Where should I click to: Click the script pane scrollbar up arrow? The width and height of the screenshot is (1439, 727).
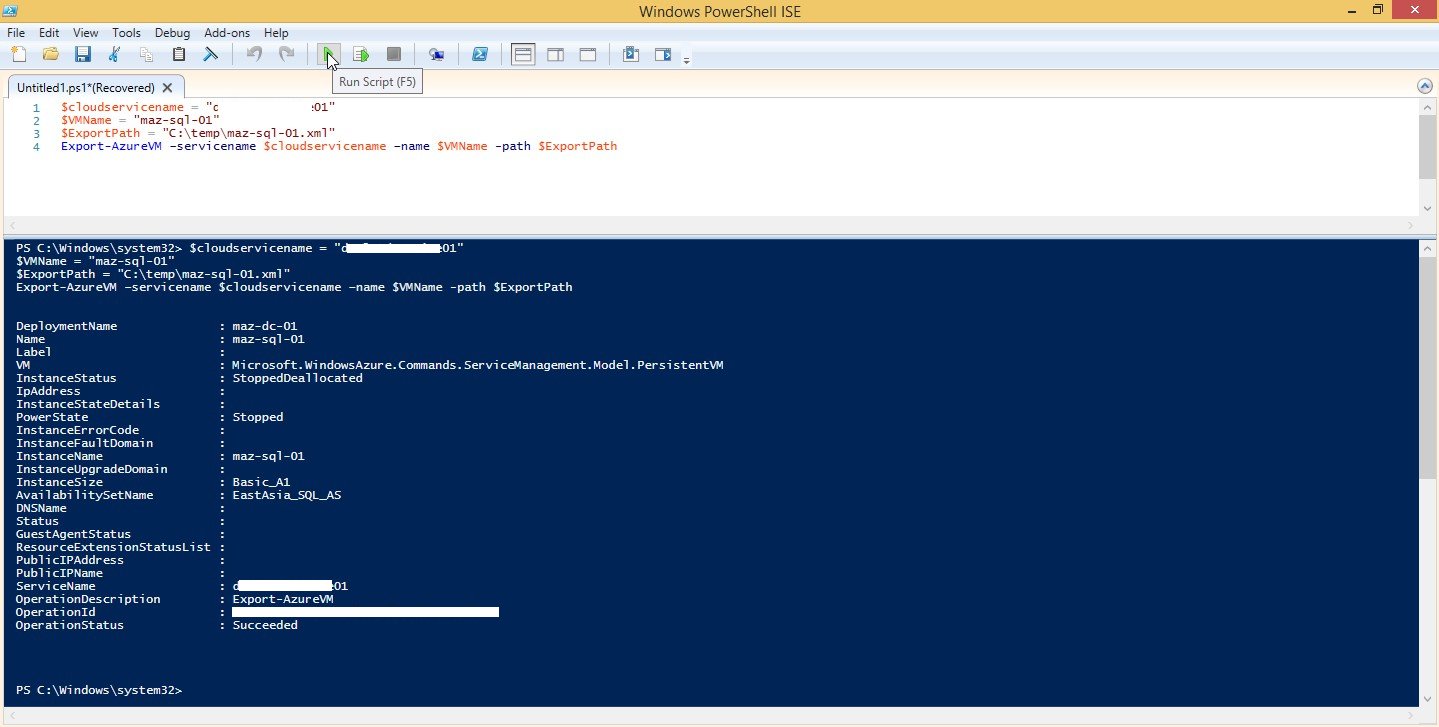click(x=1427, y=107)
